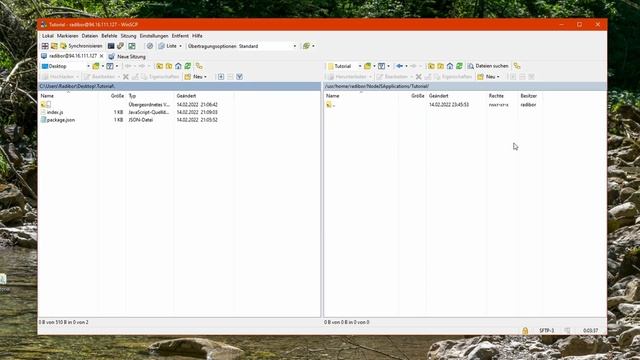Click the lock icon in the status bar
The width and height of the screenshot is (640, 360).
click(x=525, y=330)
